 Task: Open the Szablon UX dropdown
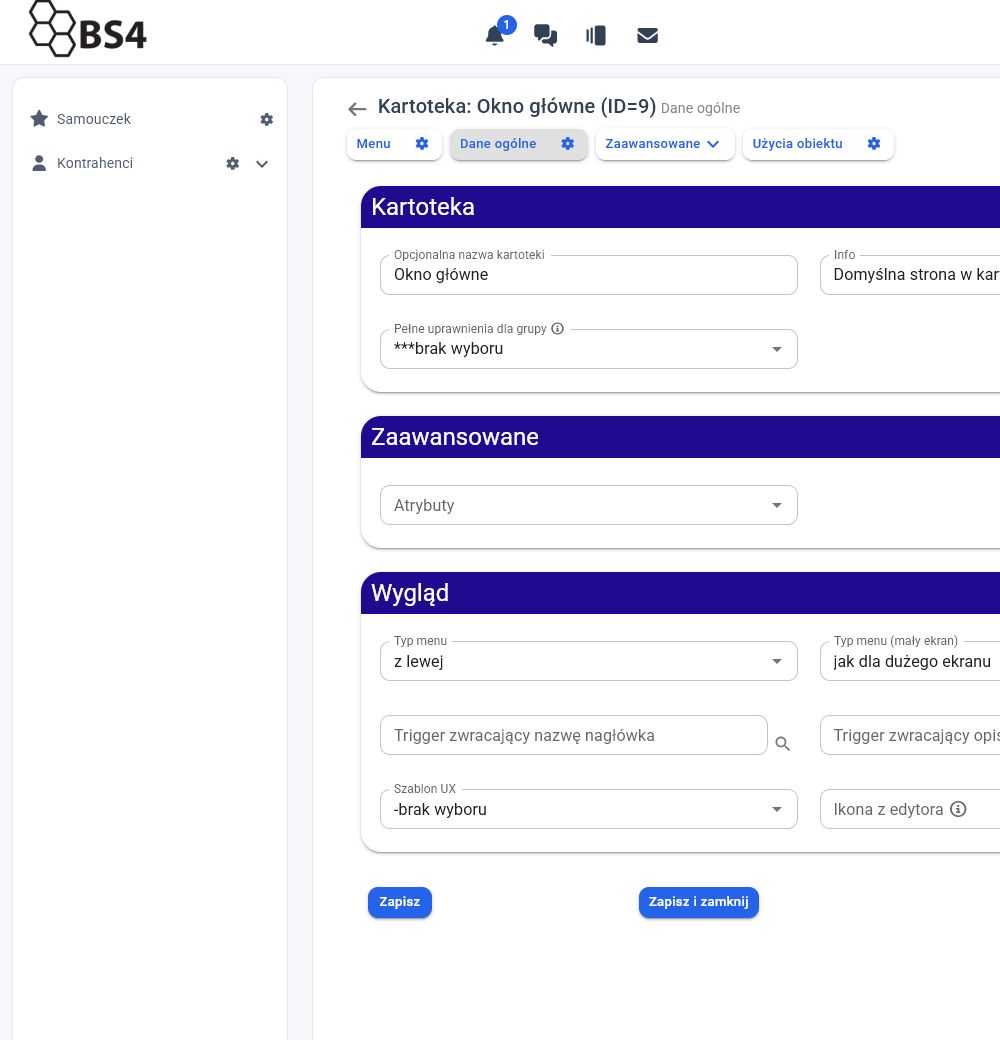point(589,809)
